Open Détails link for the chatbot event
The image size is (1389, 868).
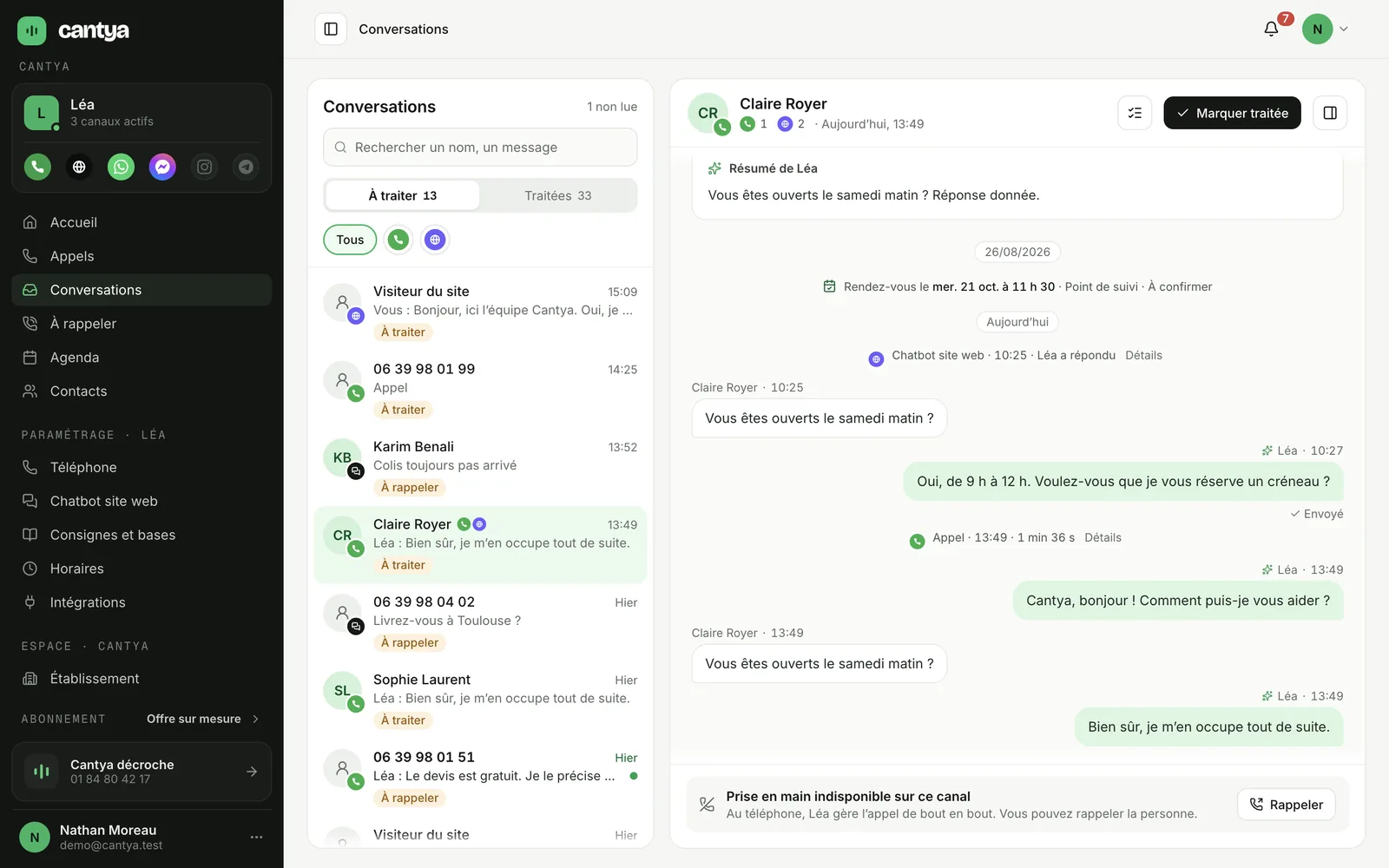1143,355
